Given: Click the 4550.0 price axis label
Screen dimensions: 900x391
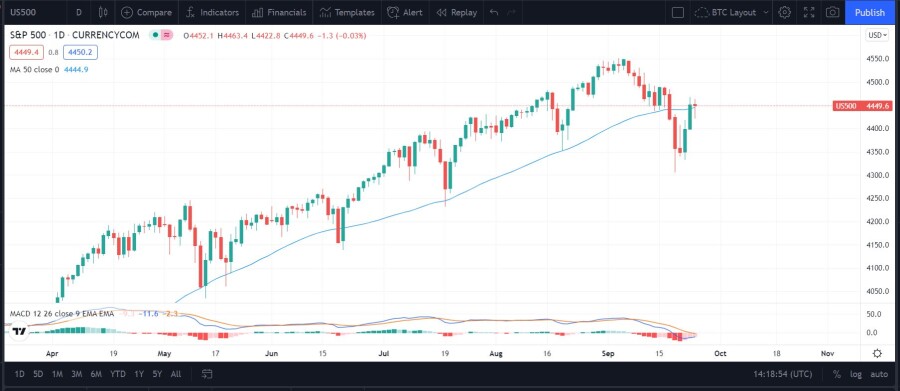Looking at the screenshot, I should click(878, 59).
